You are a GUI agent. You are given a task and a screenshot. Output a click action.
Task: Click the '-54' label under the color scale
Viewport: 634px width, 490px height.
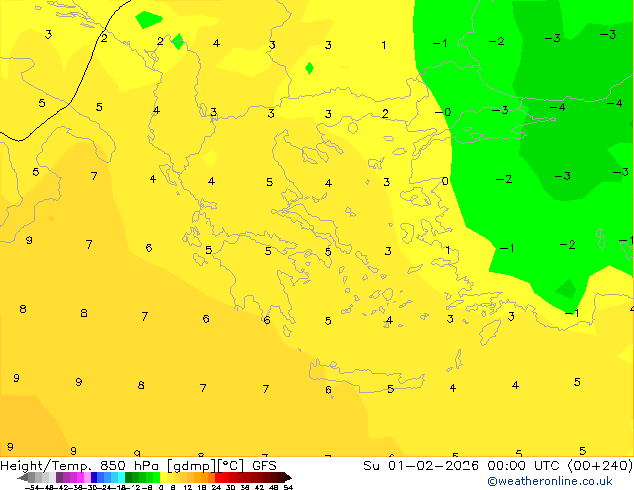tap(32, 487)
